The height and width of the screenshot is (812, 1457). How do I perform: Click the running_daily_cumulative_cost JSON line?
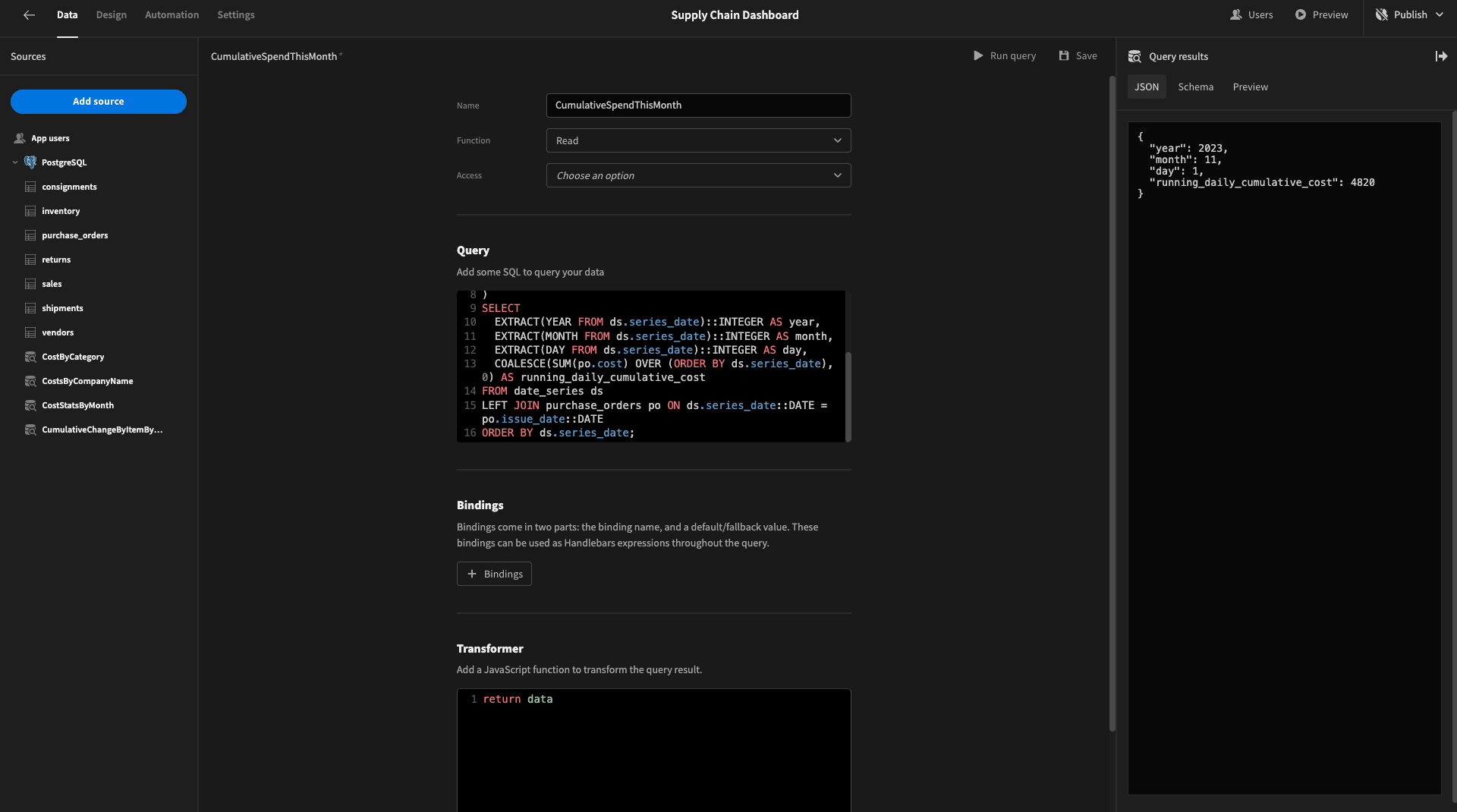tap(1262, 182)
